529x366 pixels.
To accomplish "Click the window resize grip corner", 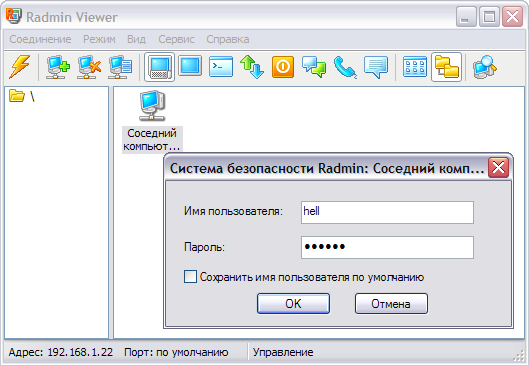I will [518, 356].
